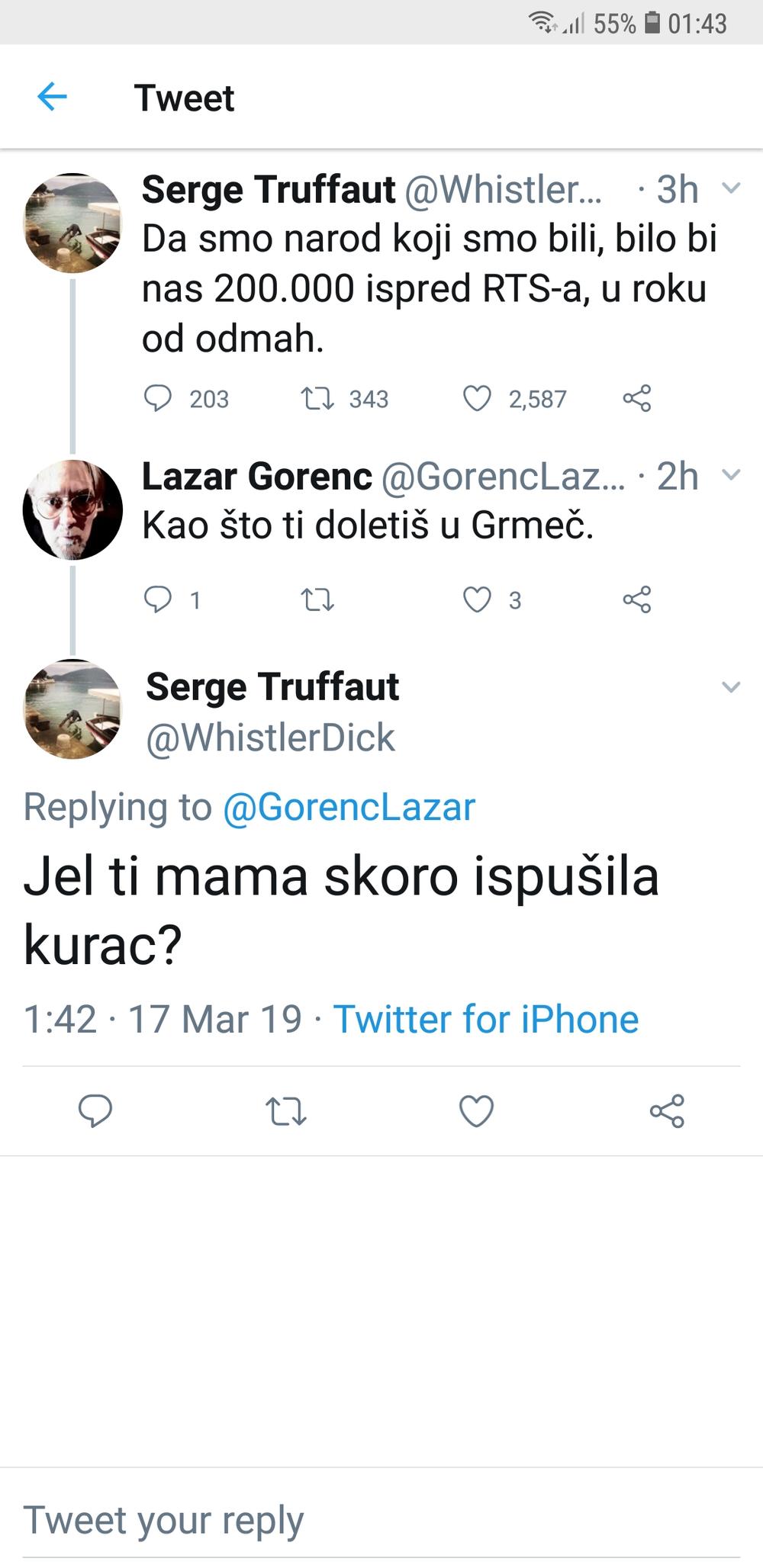
Task: Open the Twitter for iPhone link
Action: point(486,1019)
